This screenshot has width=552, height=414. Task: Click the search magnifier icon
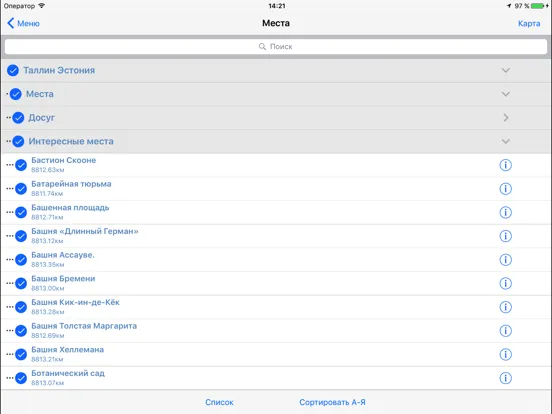262,46
